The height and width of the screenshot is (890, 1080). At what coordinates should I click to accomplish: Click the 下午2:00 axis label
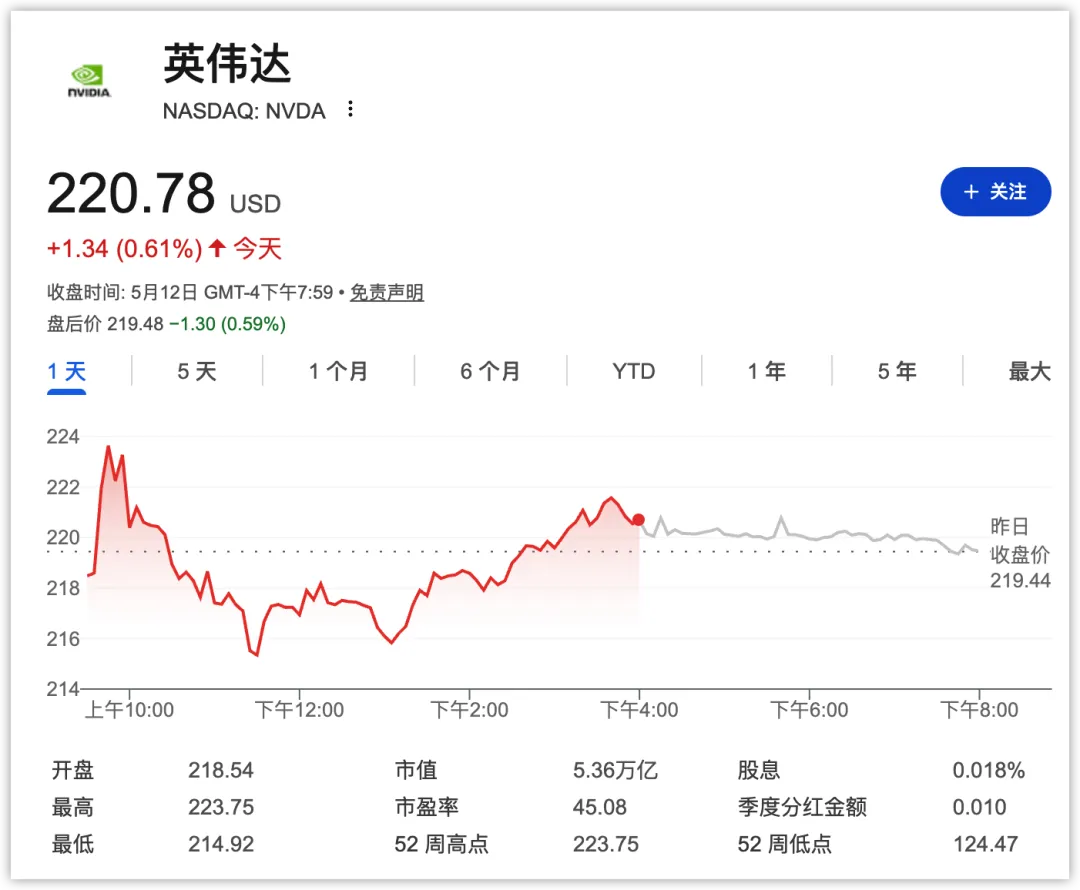pos(469,710)
